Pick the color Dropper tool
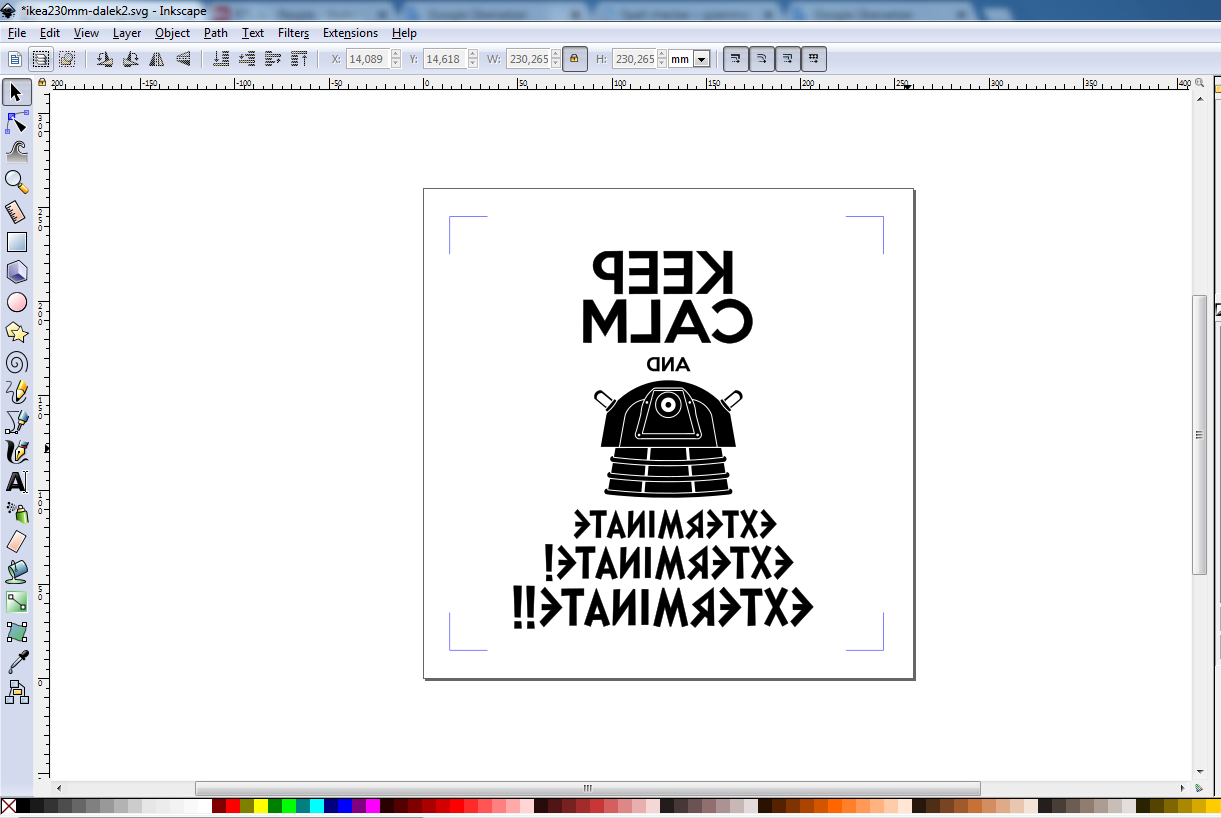The height and width of the screenshot is (818, 1221). tap(16, 662)
